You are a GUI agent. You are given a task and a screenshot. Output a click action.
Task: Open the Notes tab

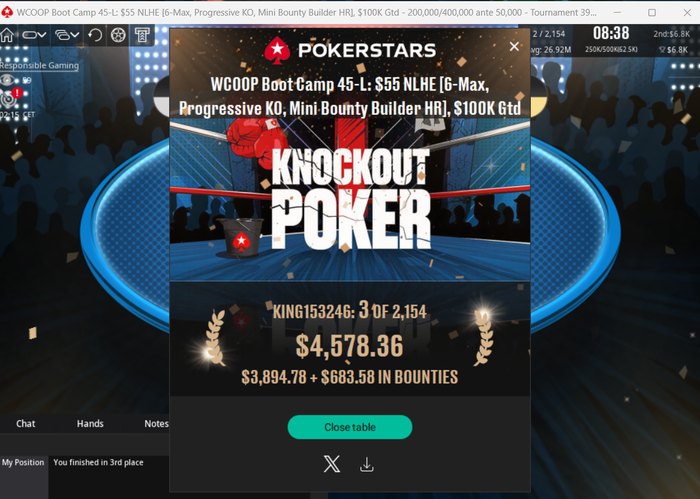point(156,424)
